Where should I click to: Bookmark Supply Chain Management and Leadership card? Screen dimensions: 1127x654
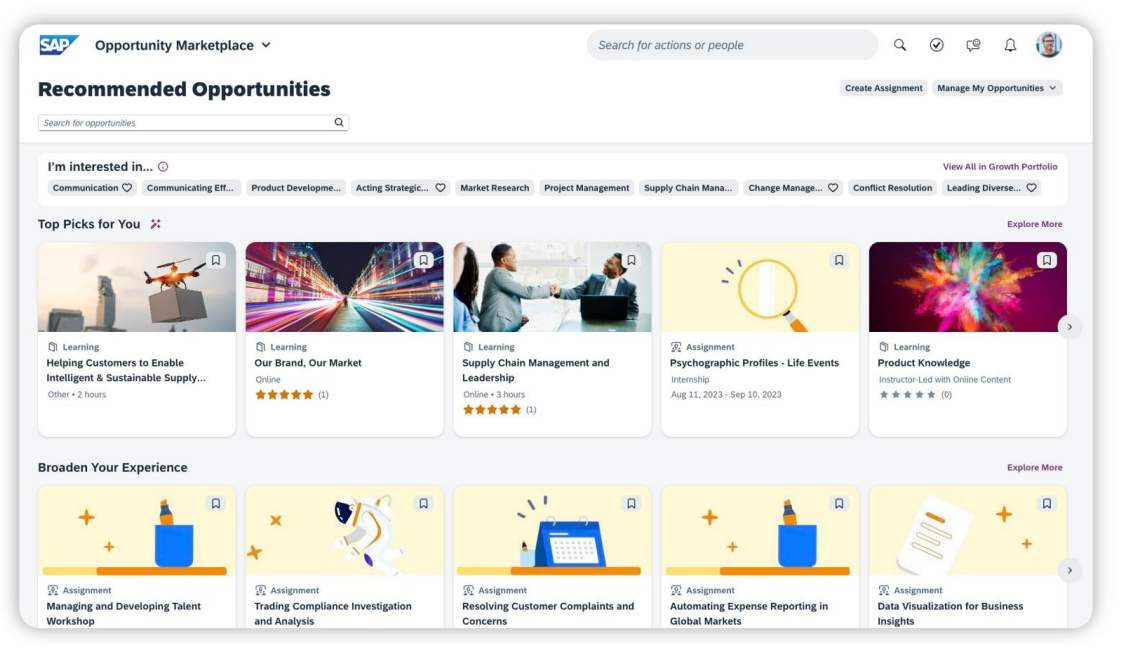631,260
